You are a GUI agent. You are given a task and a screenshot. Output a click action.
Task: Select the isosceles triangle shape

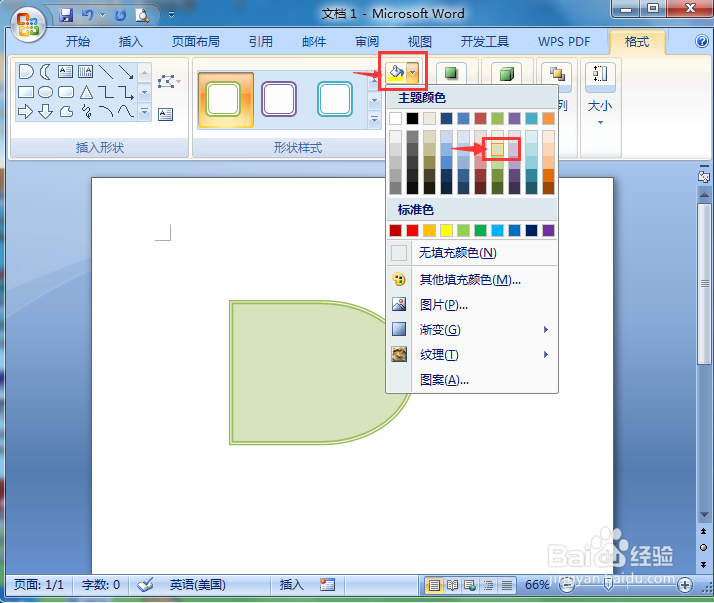[86, 92]
